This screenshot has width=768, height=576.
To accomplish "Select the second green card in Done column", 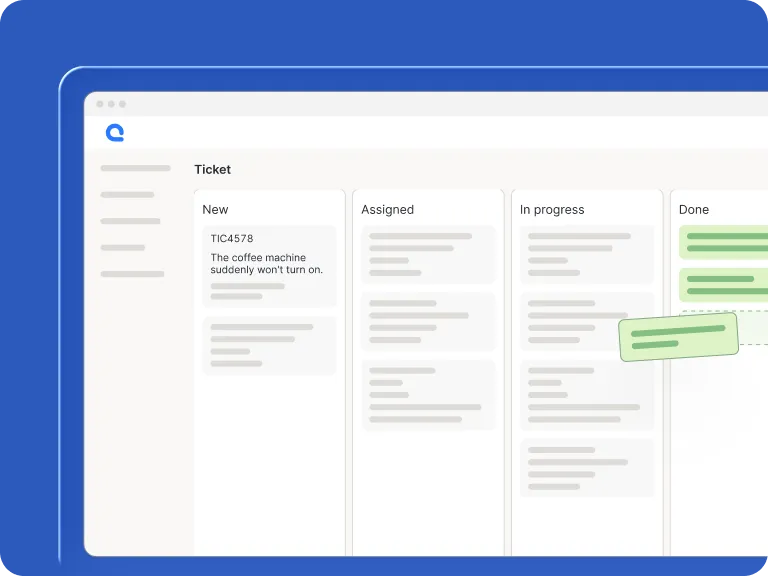I will pos(724,285).
